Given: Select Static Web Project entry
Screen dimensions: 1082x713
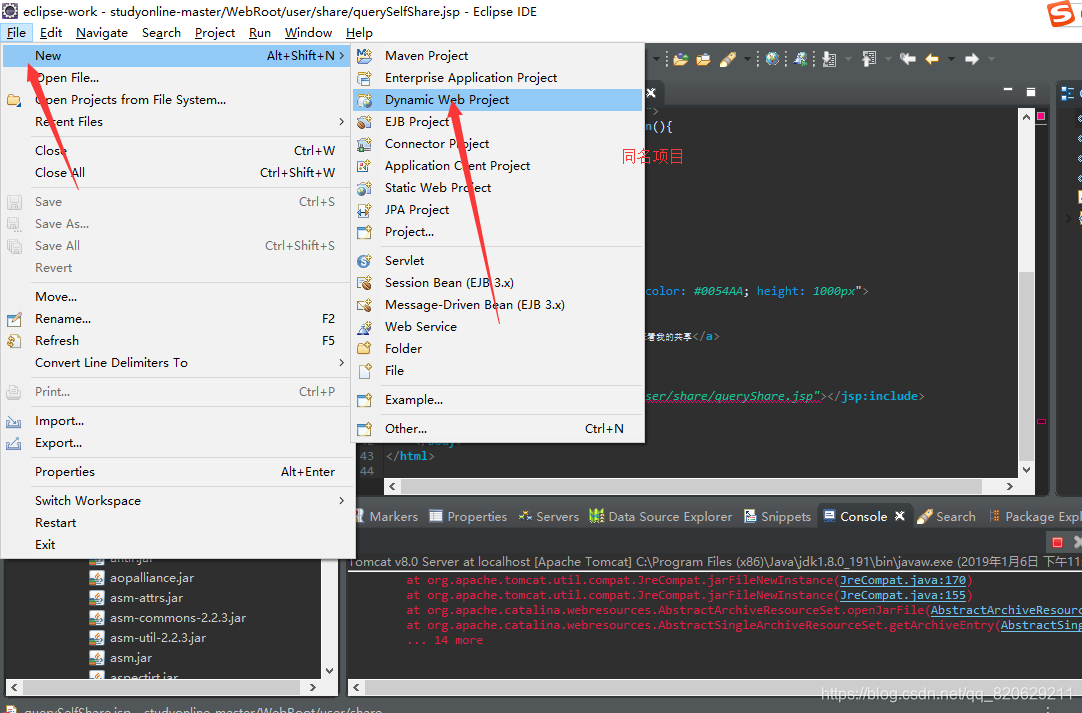Looking at the screenshot, I should pyautogui.click(x=498, y=188).
